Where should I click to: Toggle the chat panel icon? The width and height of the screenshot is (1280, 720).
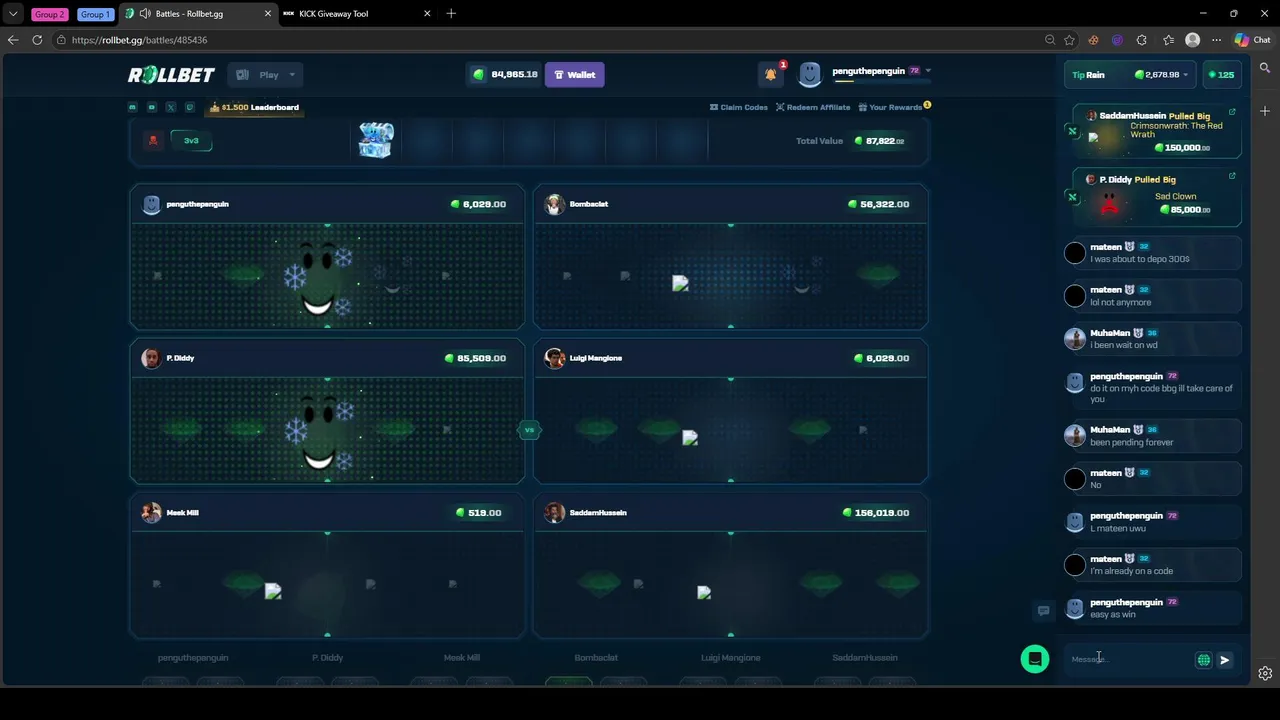point(1043,611)
